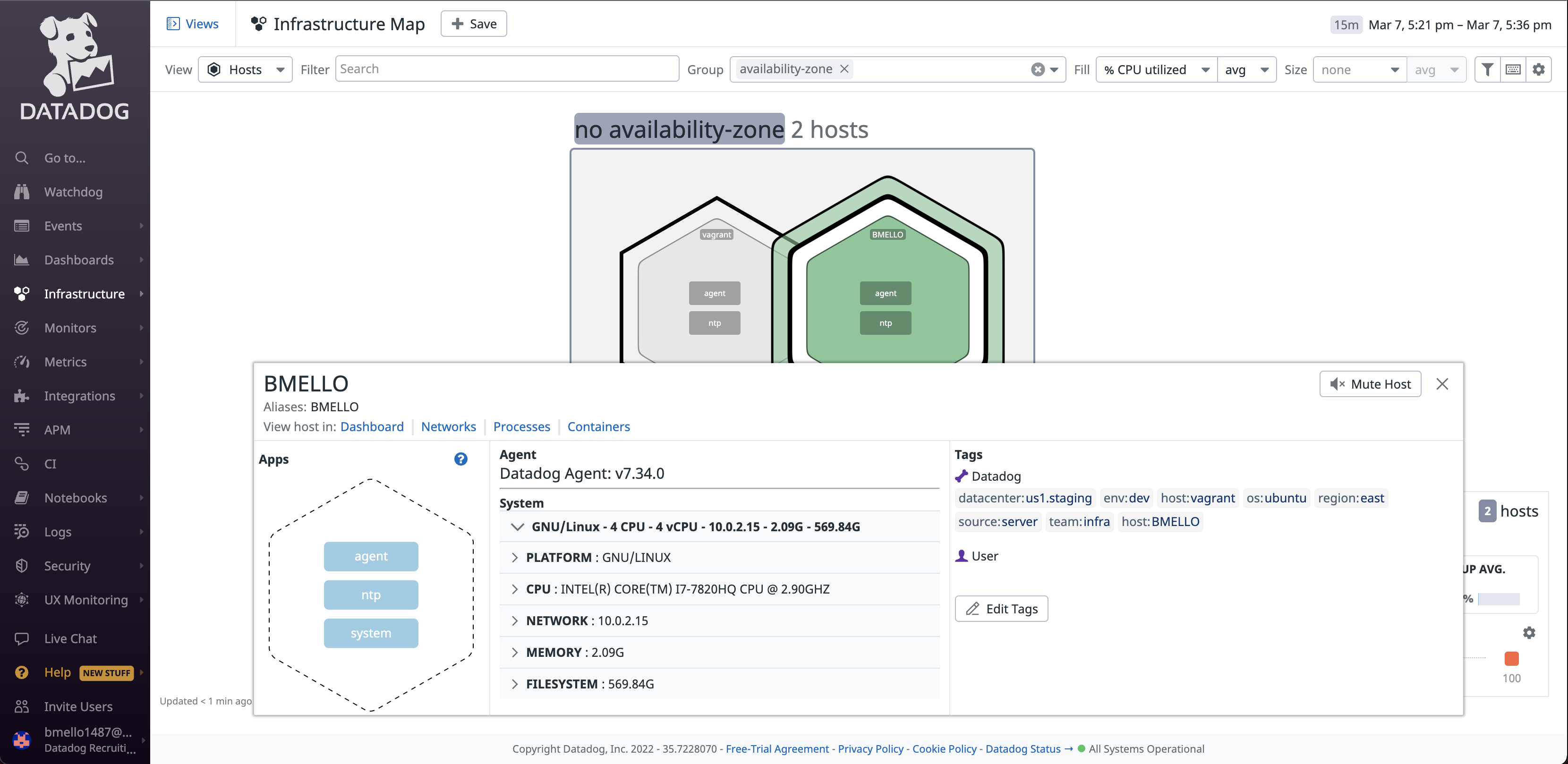This screenshot has height=764, width=1568.
Task: Open the Size avg aggregation dropdown
Action: point(1437,69)
